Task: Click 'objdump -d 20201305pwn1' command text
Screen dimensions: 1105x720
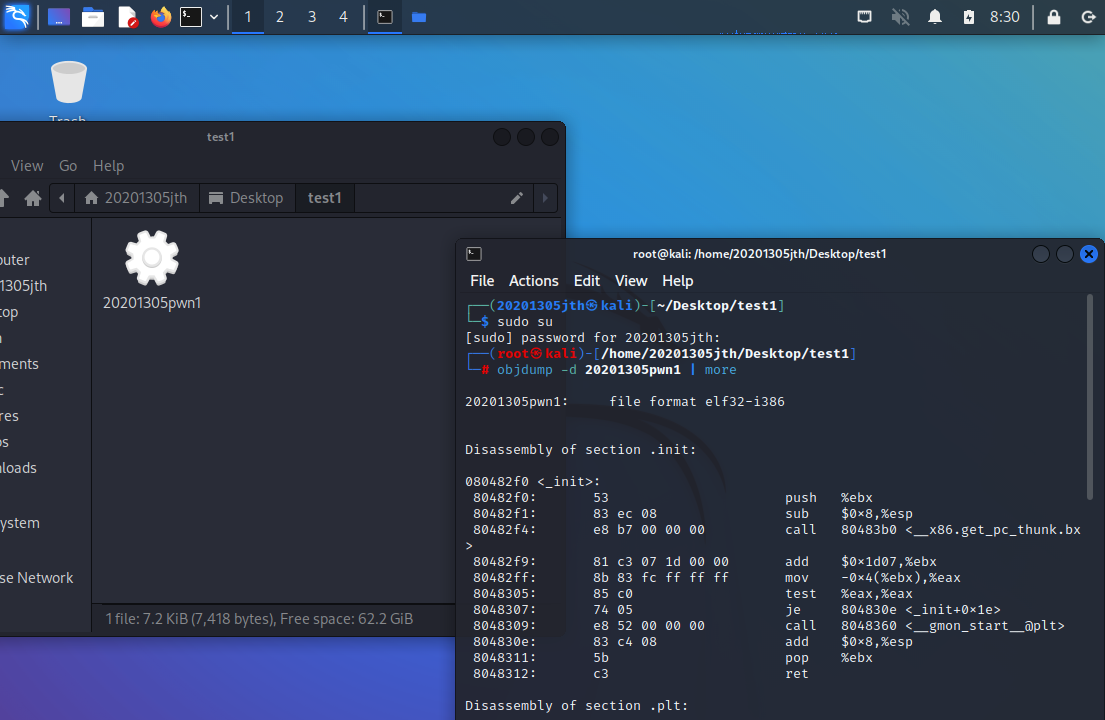Action: click(x=589, y=370)
